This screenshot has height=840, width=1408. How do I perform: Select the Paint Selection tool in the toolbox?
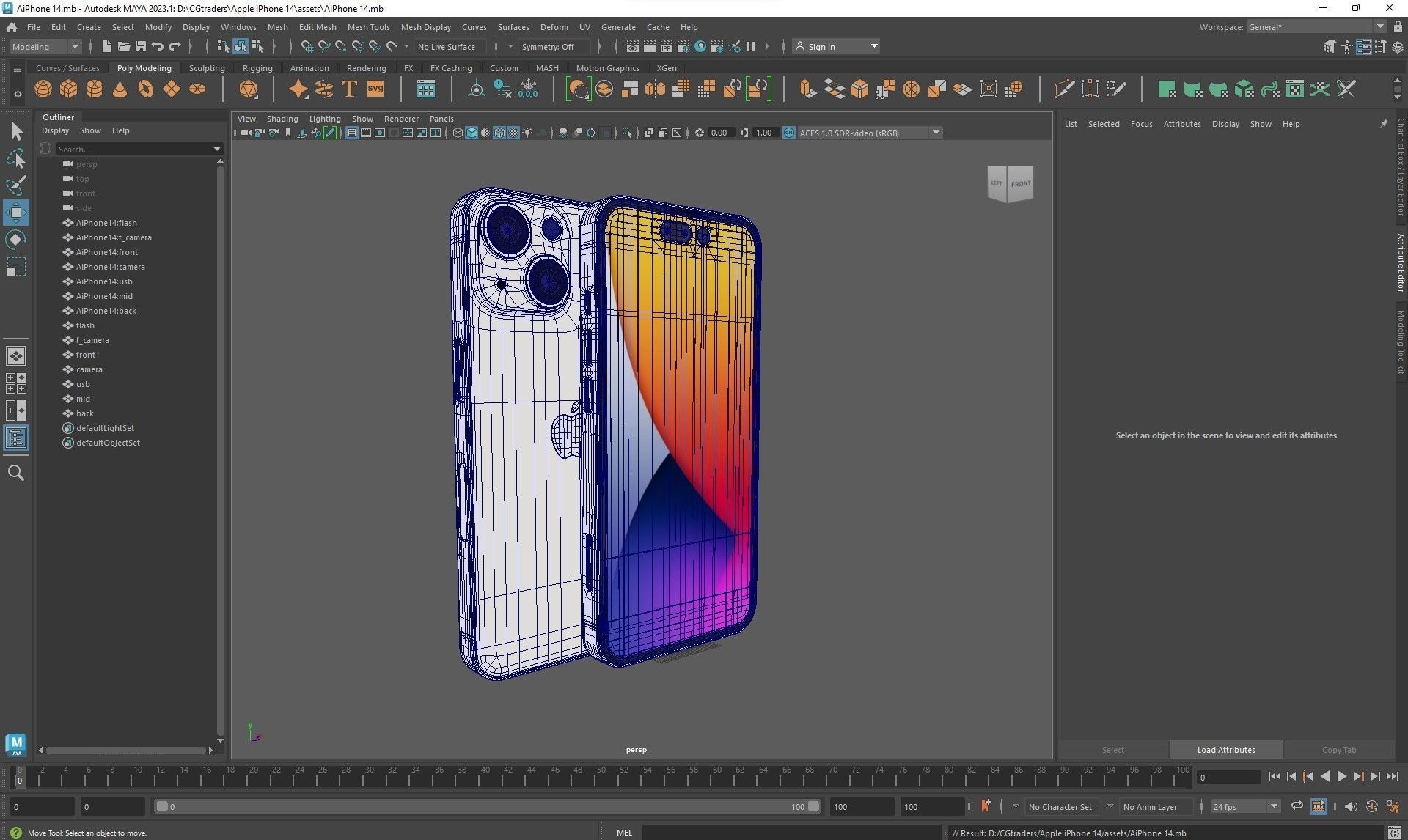point(16,185)
